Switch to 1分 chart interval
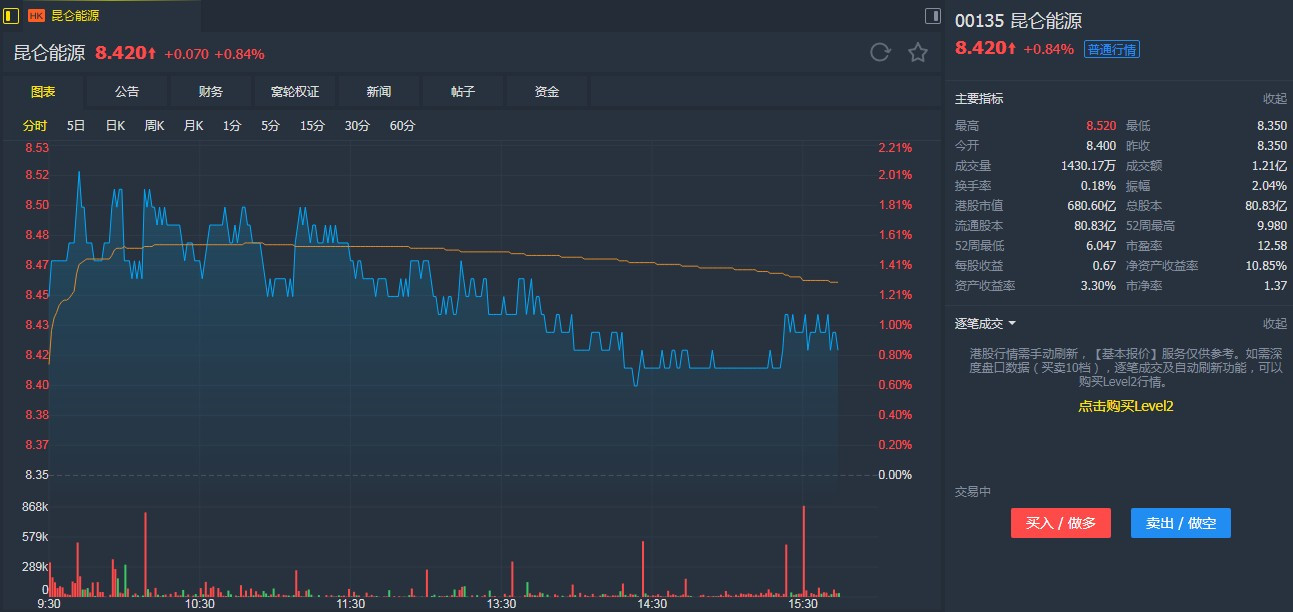1293x612 pixels. pyautogui.click(x=232, y=125)
